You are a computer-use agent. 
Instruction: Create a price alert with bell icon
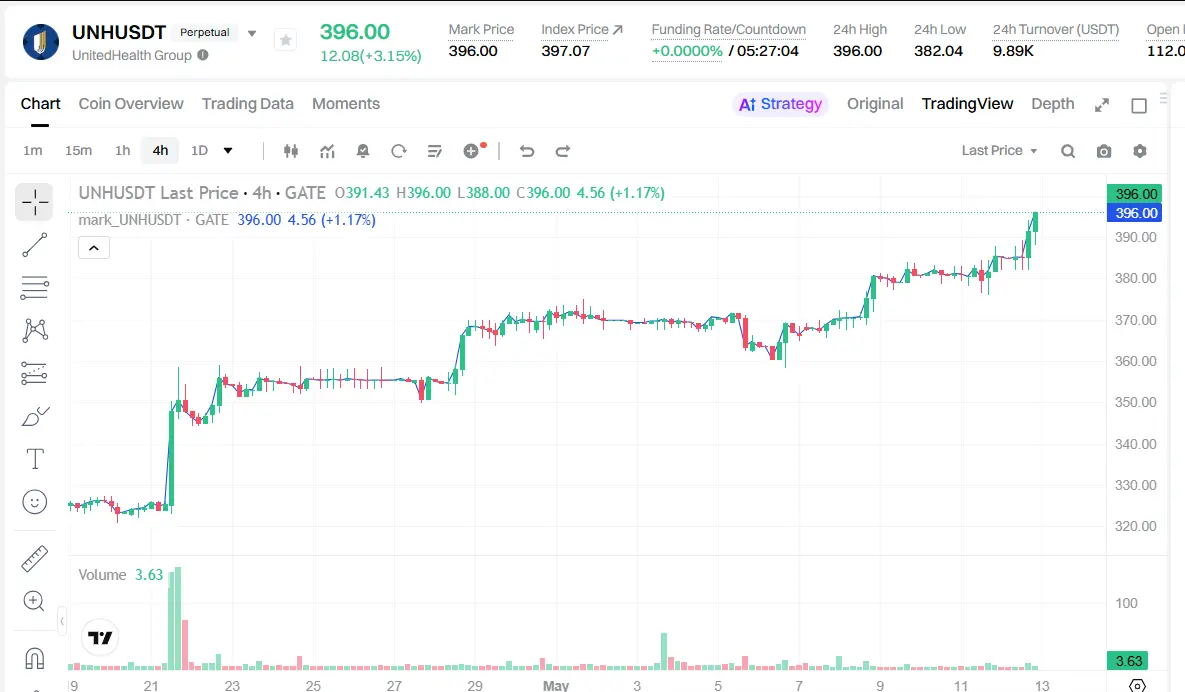coord(363,151)
